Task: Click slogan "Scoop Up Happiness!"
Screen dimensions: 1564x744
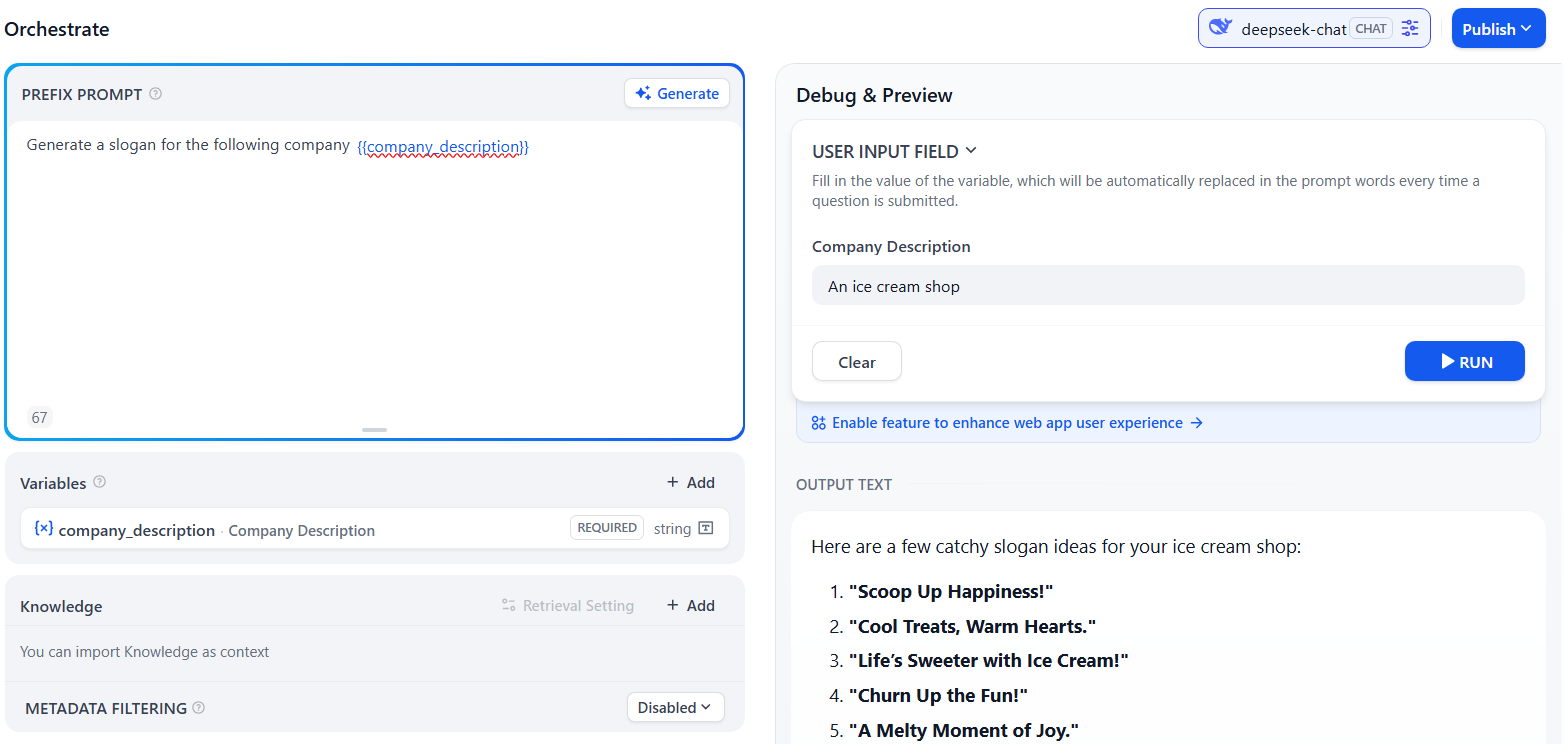Action: click(951, 592)
